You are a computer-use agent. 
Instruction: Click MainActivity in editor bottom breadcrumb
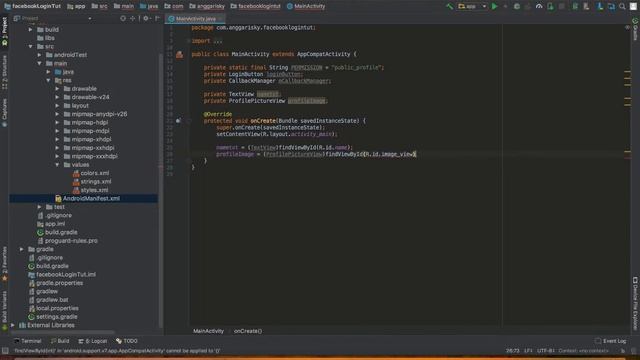pyautogui.click(x=208, y=331)
